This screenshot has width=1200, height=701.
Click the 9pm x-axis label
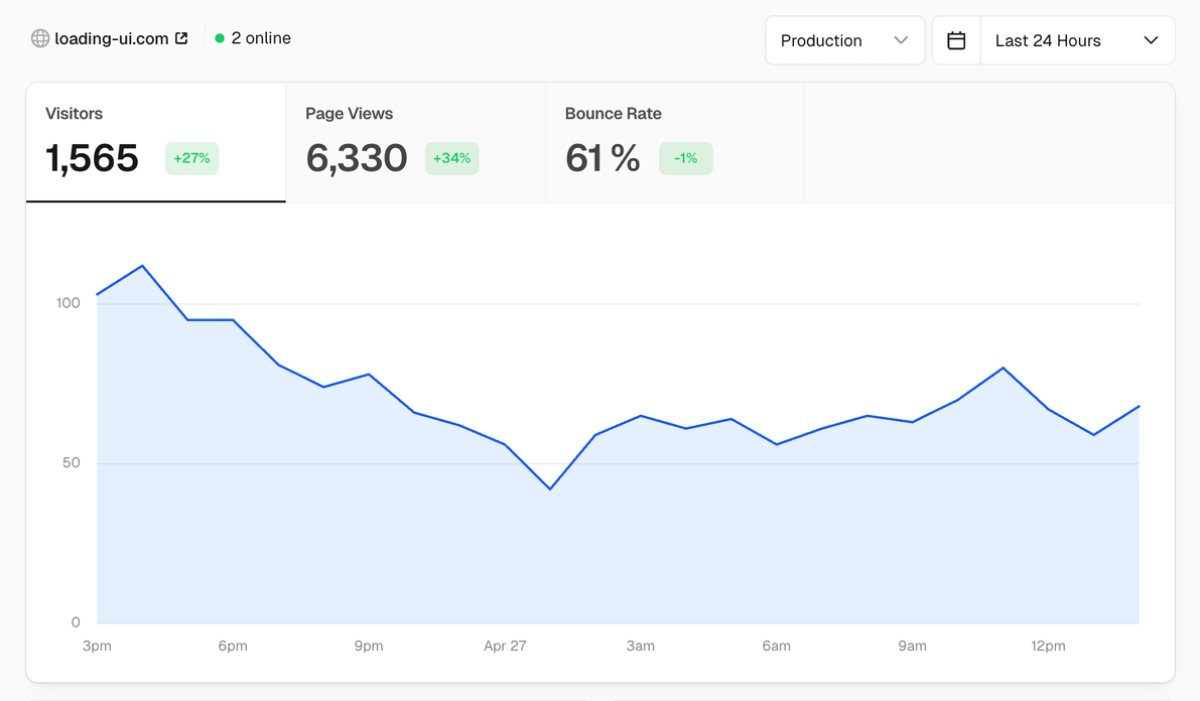click(x=369, y=646)
